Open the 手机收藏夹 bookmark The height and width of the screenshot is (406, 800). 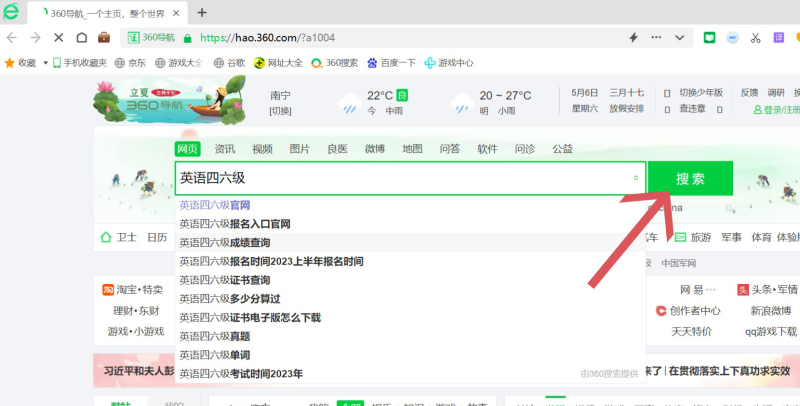80,63
